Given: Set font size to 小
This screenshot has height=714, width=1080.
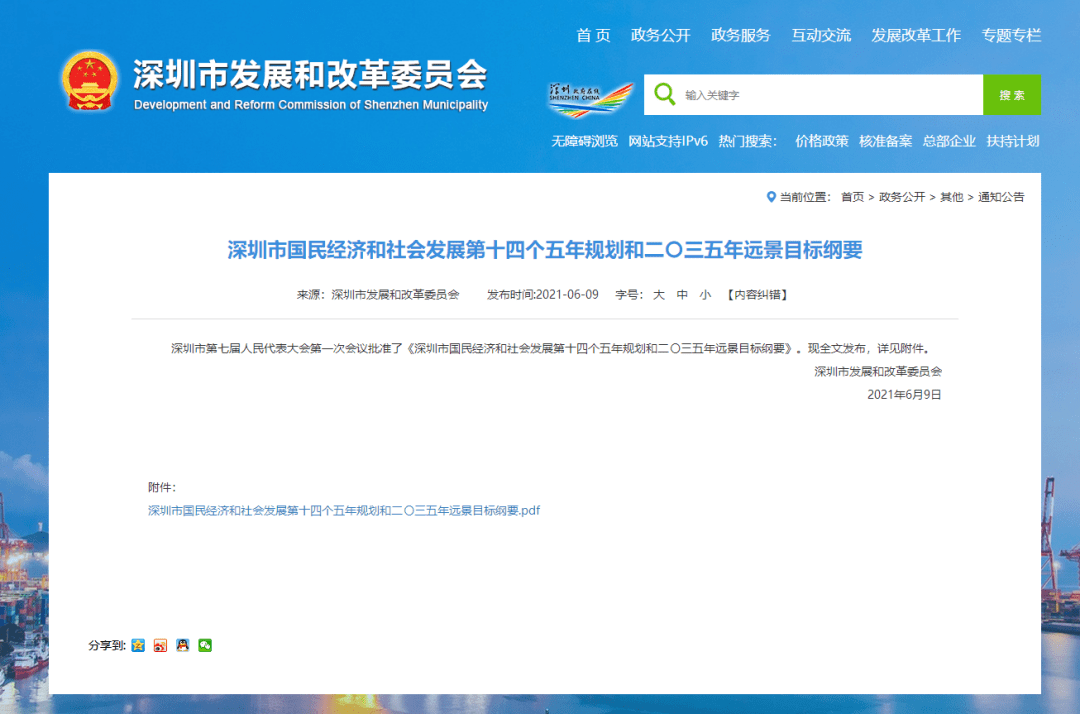Looking at the screenshot, I should coord(705,295).
